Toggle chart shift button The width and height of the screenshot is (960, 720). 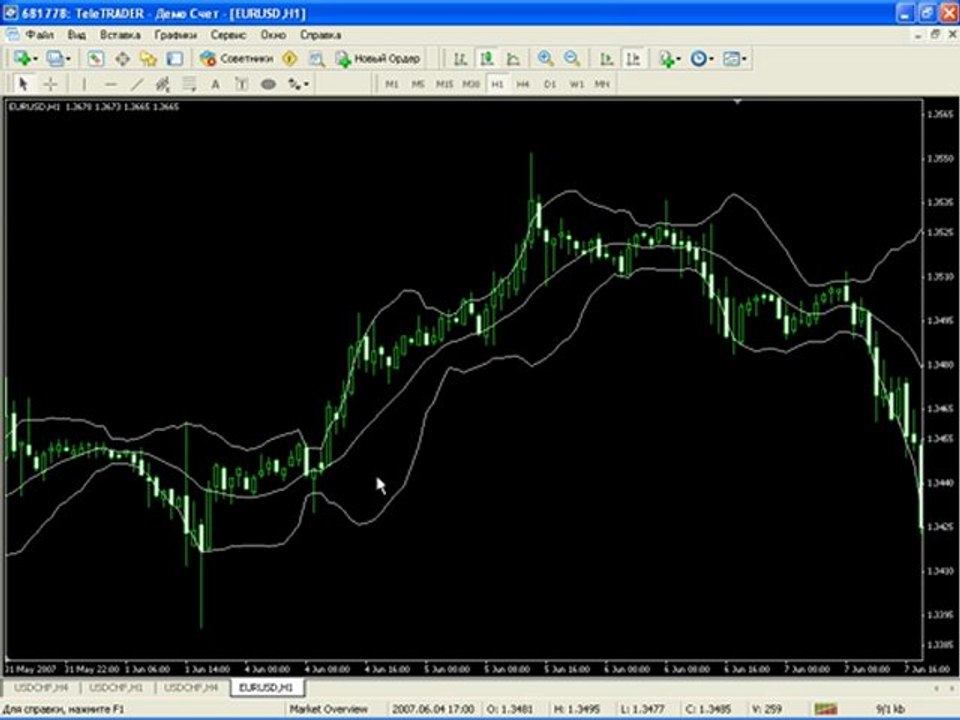point(633,59)
